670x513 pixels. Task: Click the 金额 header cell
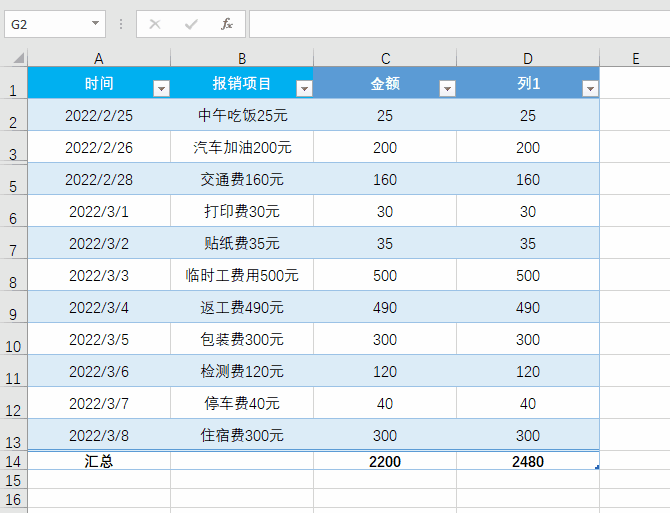[385, 83]
